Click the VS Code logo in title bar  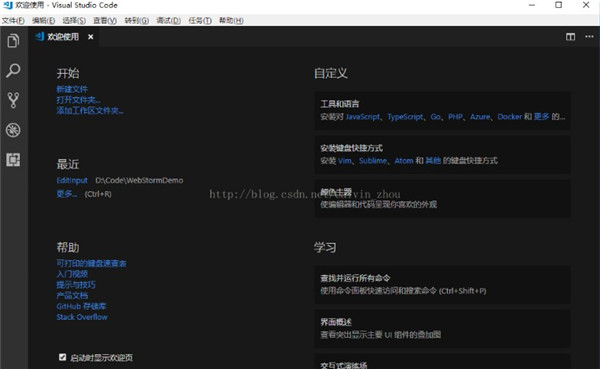pos(7,5)
